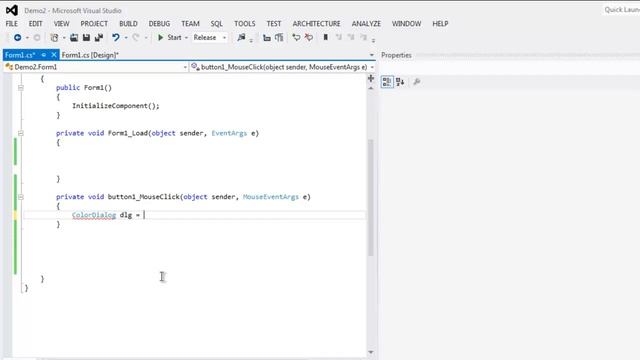Undo the last edit with the Undo icon

point(116,38)
